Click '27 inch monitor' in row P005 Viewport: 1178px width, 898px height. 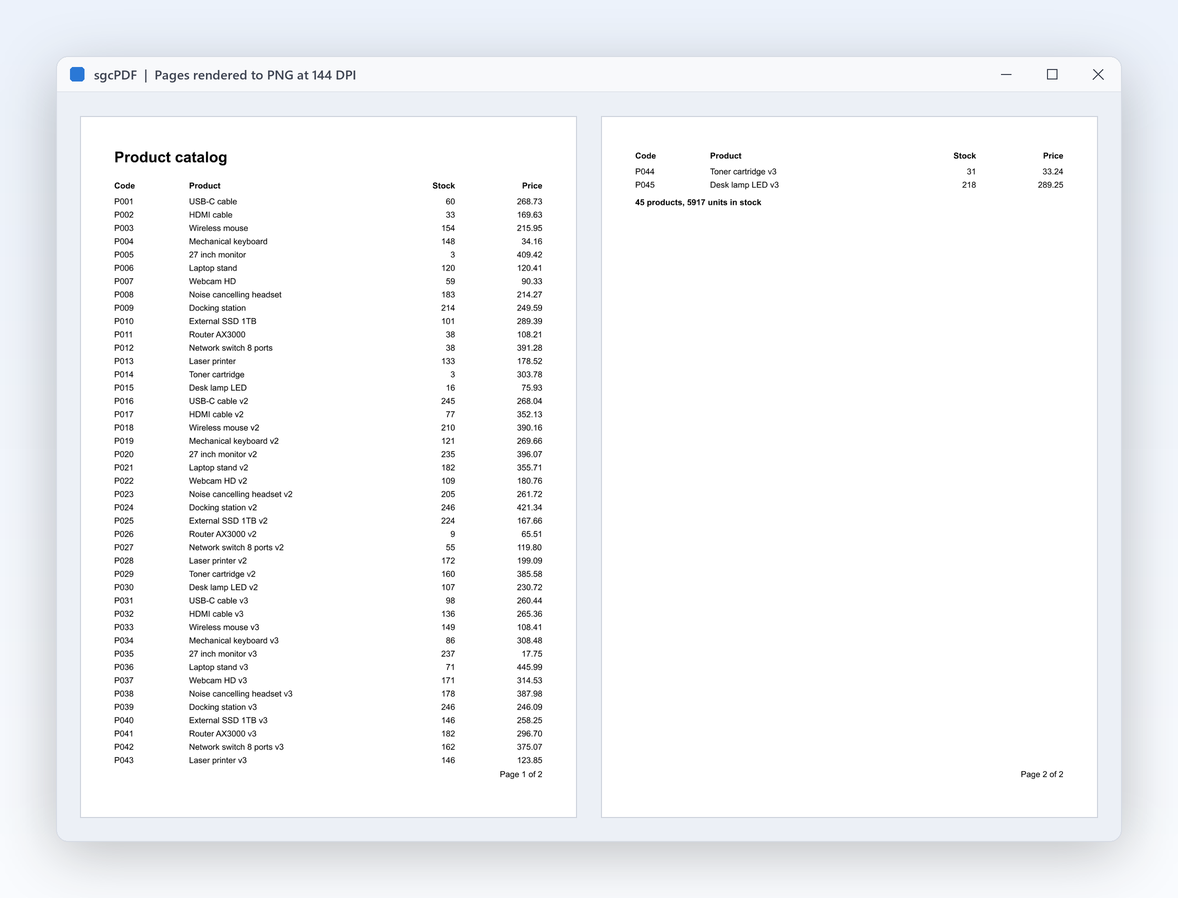[x=217, y=255]
